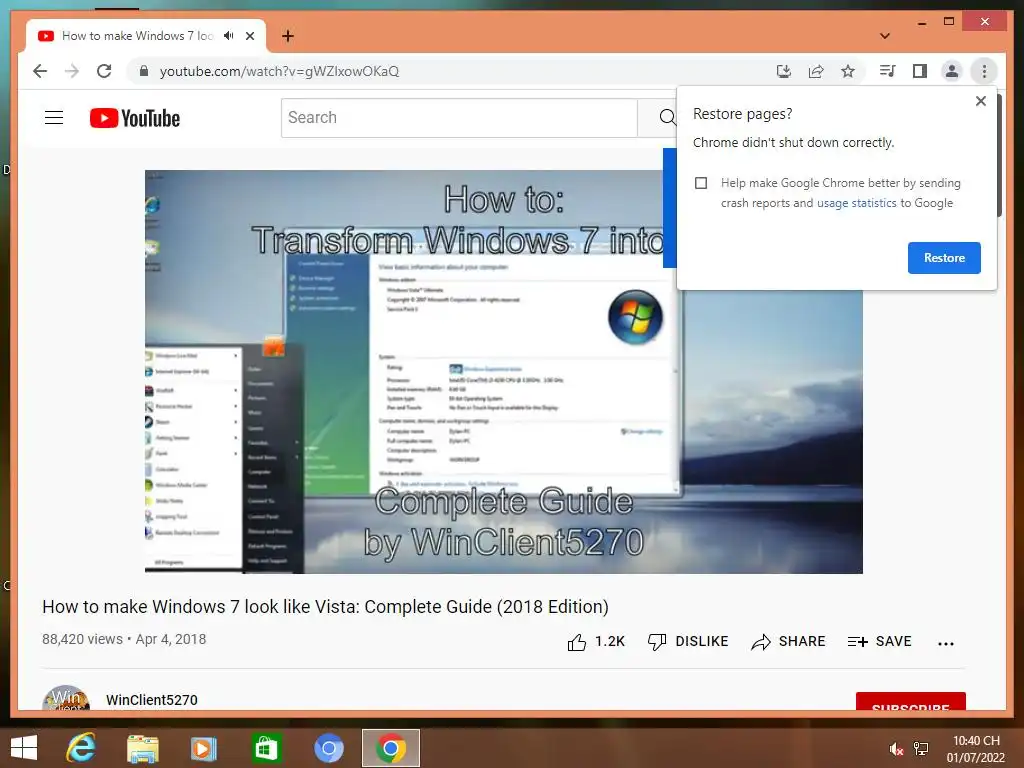Open a new tab with plus button
Viewport: 1024px width, 768px height.
tap(288, 36)
